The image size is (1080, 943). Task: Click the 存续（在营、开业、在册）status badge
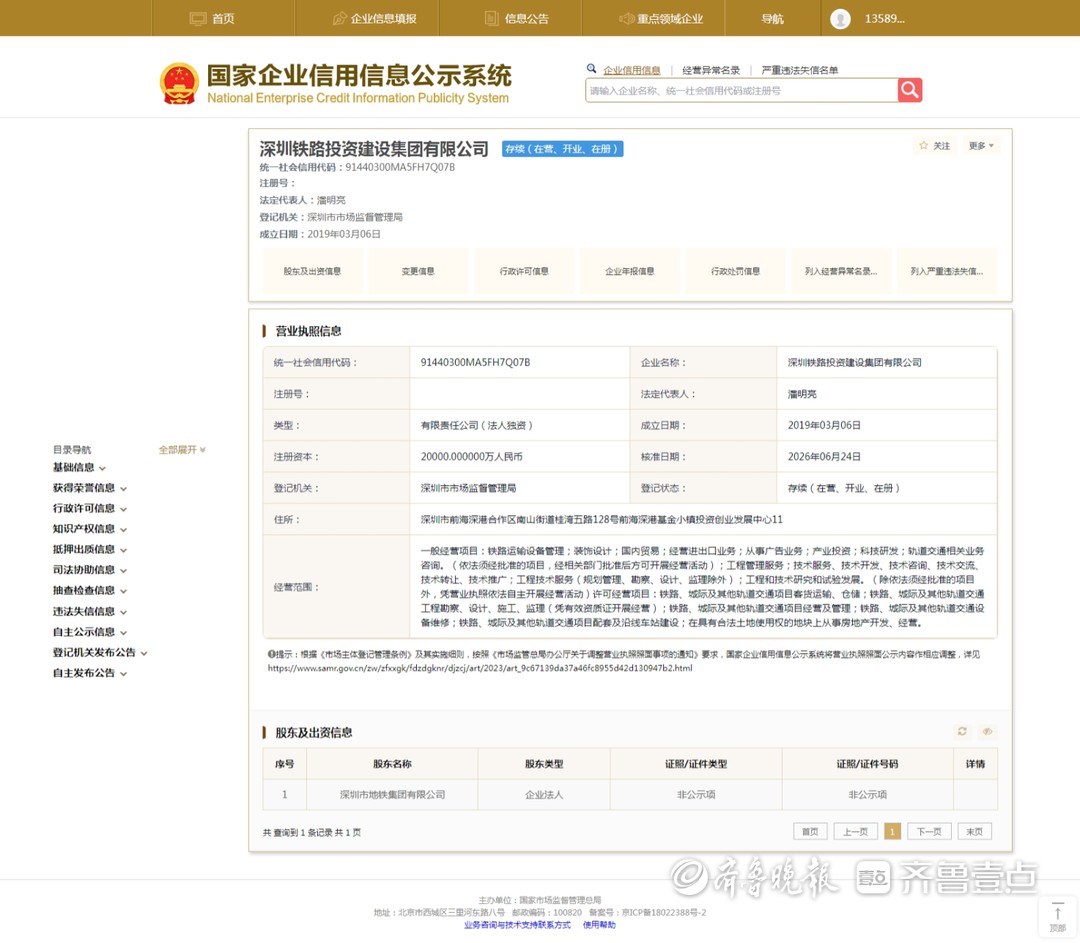tap(563, 149)
